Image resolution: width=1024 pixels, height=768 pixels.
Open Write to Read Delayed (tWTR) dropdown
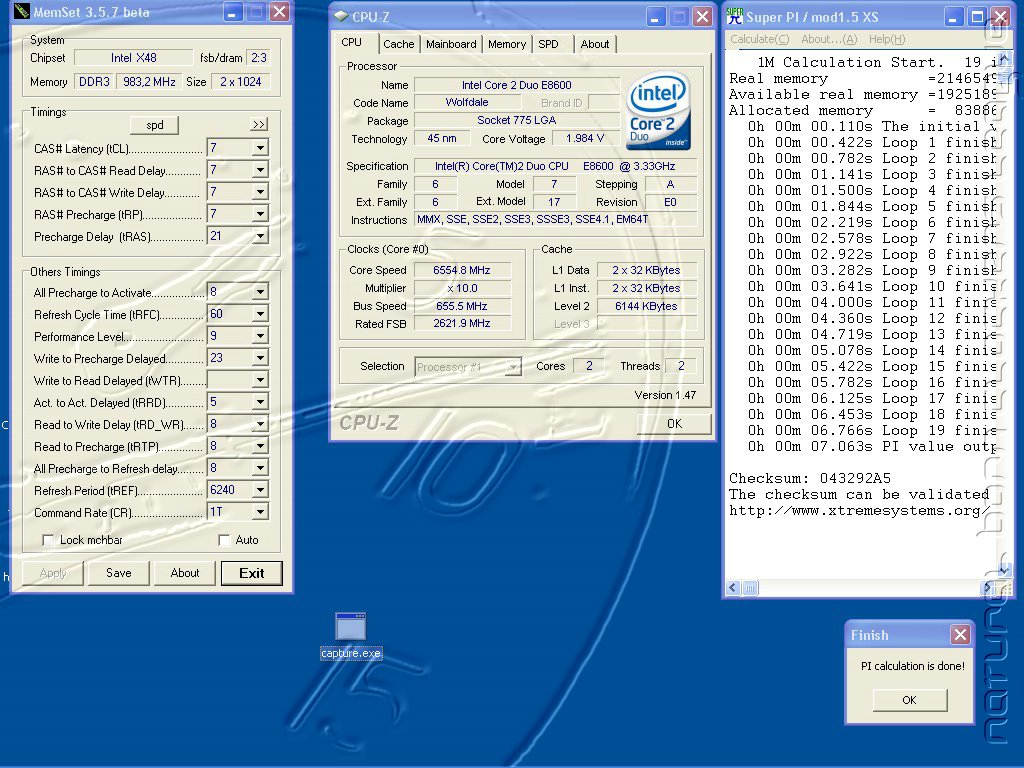click(260, 380)
